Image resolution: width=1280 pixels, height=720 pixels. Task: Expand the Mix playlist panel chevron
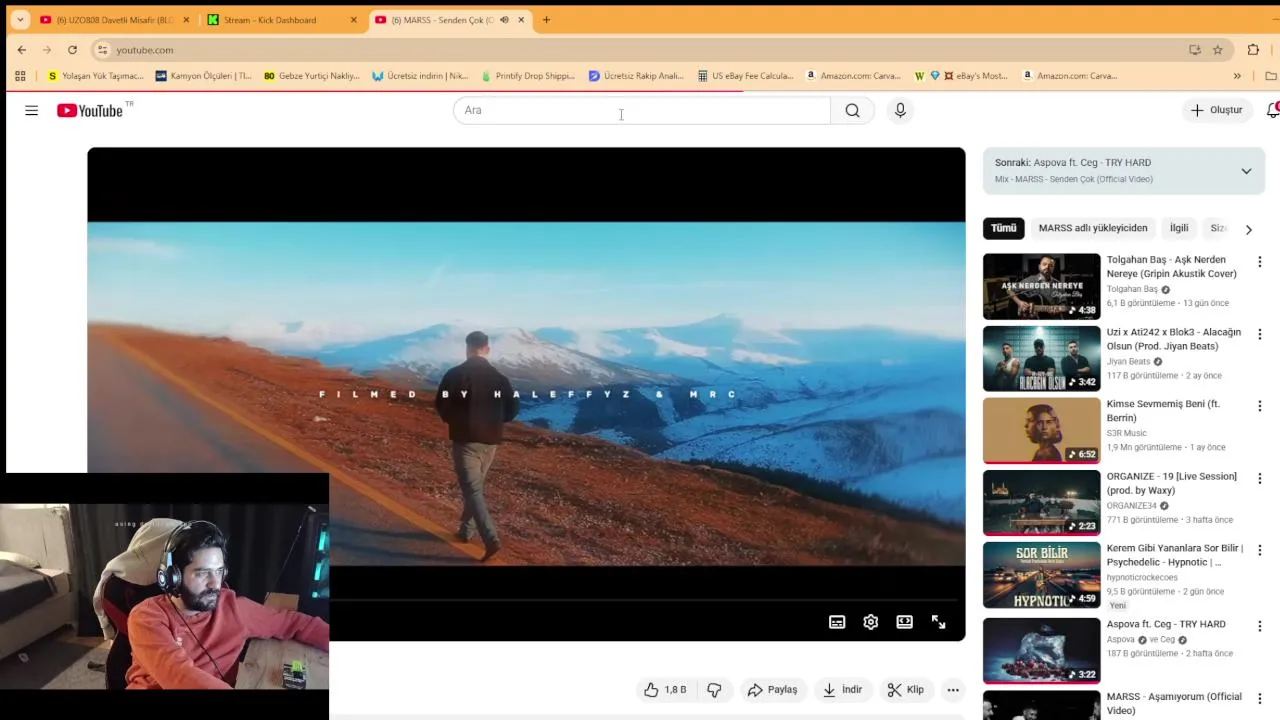(1246, 171)
